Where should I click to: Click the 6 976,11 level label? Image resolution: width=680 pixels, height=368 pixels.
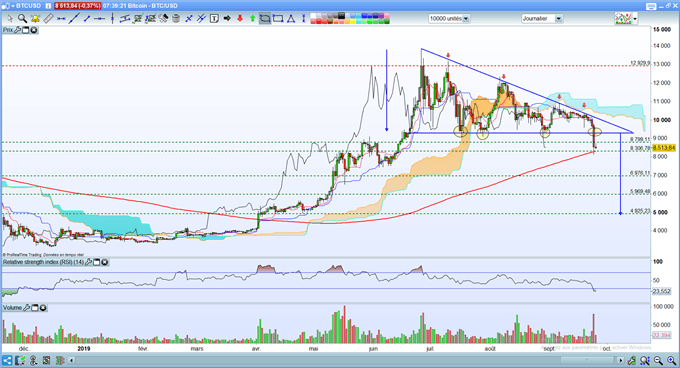(640, 173)
